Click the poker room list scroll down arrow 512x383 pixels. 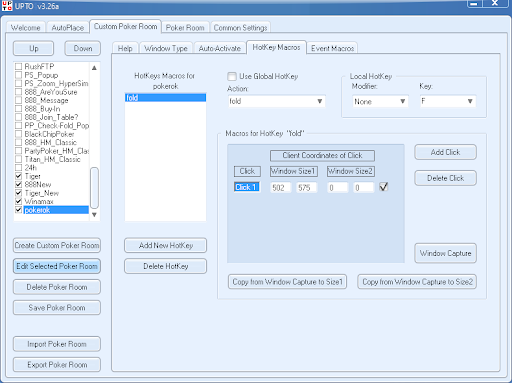tap(94, 215)
